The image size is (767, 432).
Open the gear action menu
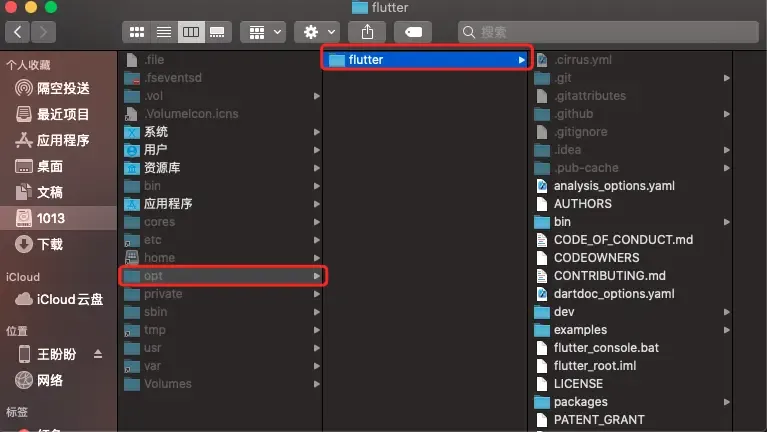tap(317, 32)
